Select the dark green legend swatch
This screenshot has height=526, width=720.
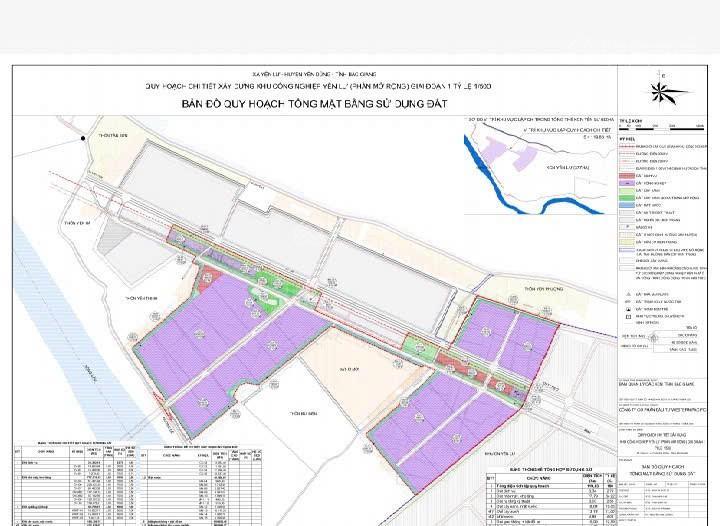pos(627,198)
